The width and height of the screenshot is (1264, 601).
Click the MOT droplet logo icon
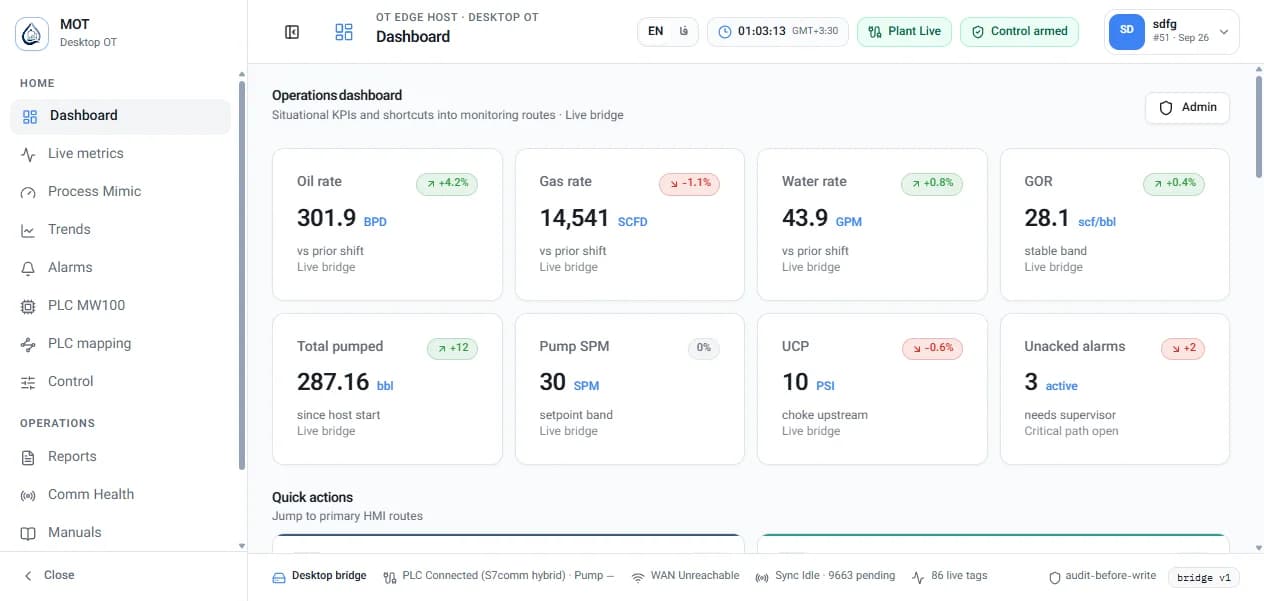(x=33, y=33)
